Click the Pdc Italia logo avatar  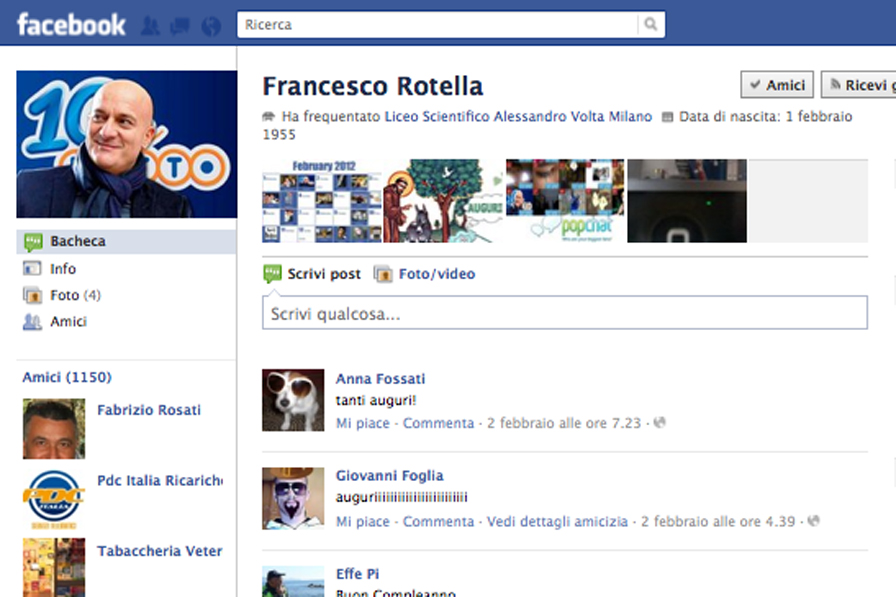tap(54, 499)
